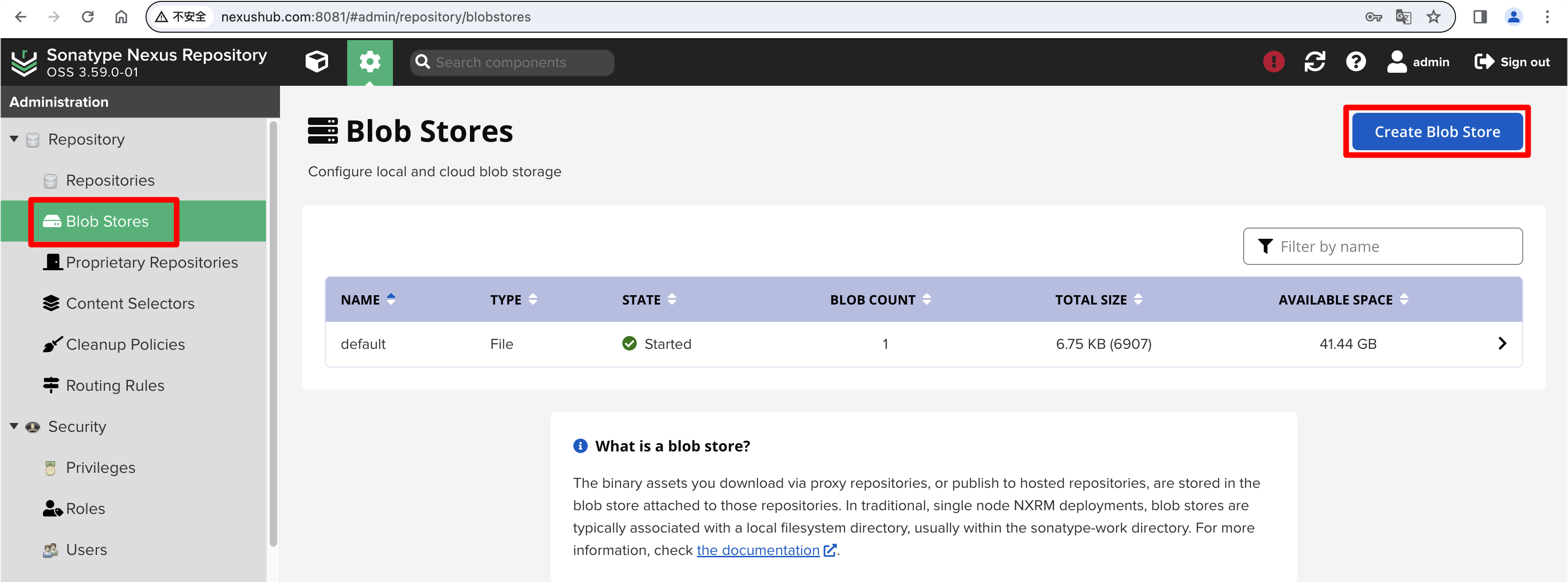Go back using the browser back arrow

(21, 17)
